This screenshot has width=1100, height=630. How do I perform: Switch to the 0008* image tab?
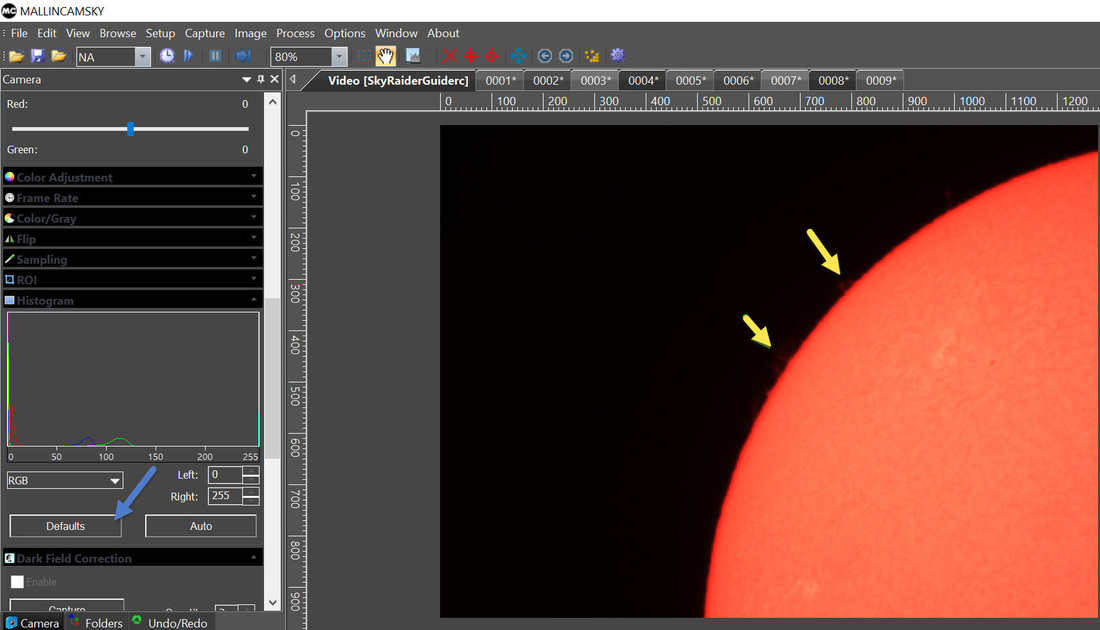[x=833, y=81]
